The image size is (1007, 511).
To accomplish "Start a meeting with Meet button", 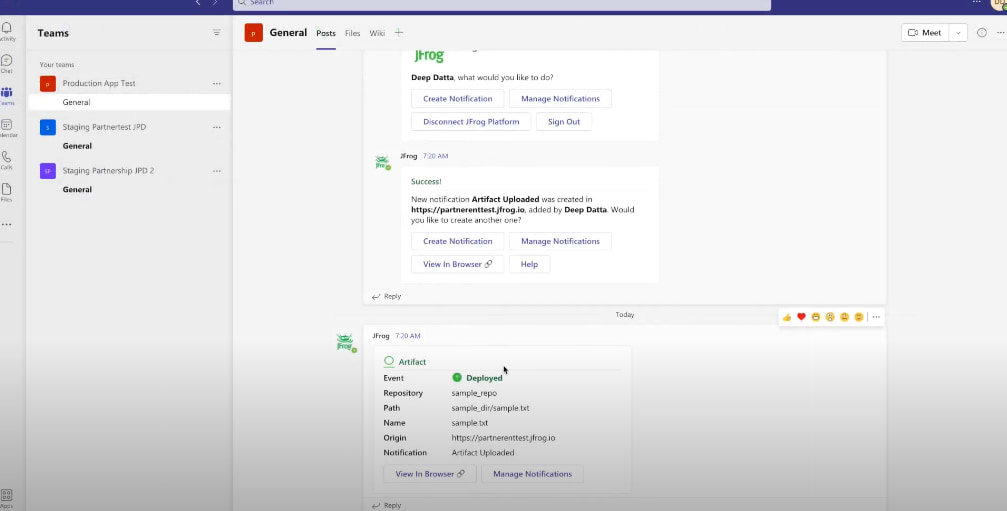I will pos(925,33).
